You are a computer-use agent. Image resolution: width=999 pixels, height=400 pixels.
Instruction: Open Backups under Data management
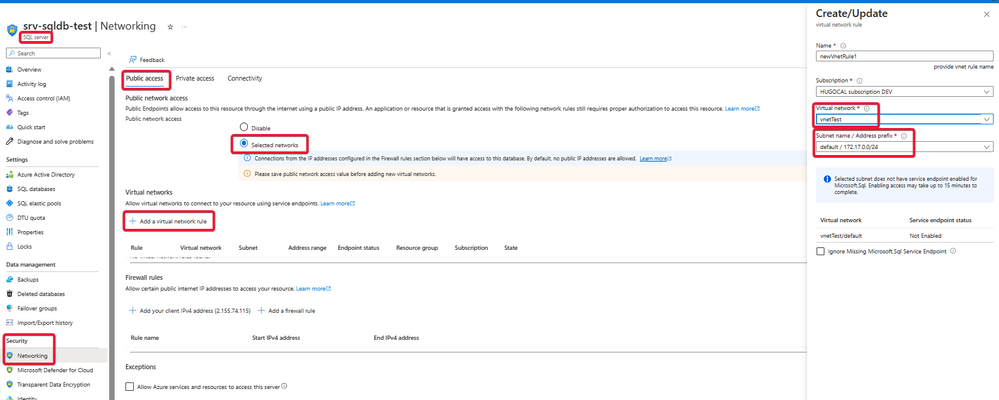tap(28, 280)
